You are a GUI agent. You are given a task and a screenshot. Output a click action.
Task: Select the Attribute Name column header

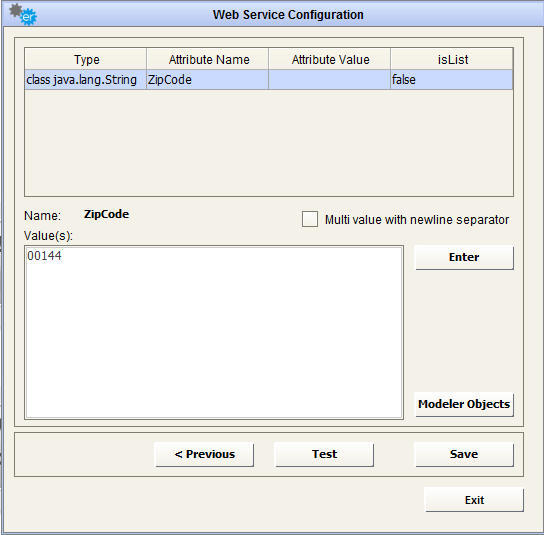pyautogui.click(x=208, y=59)
